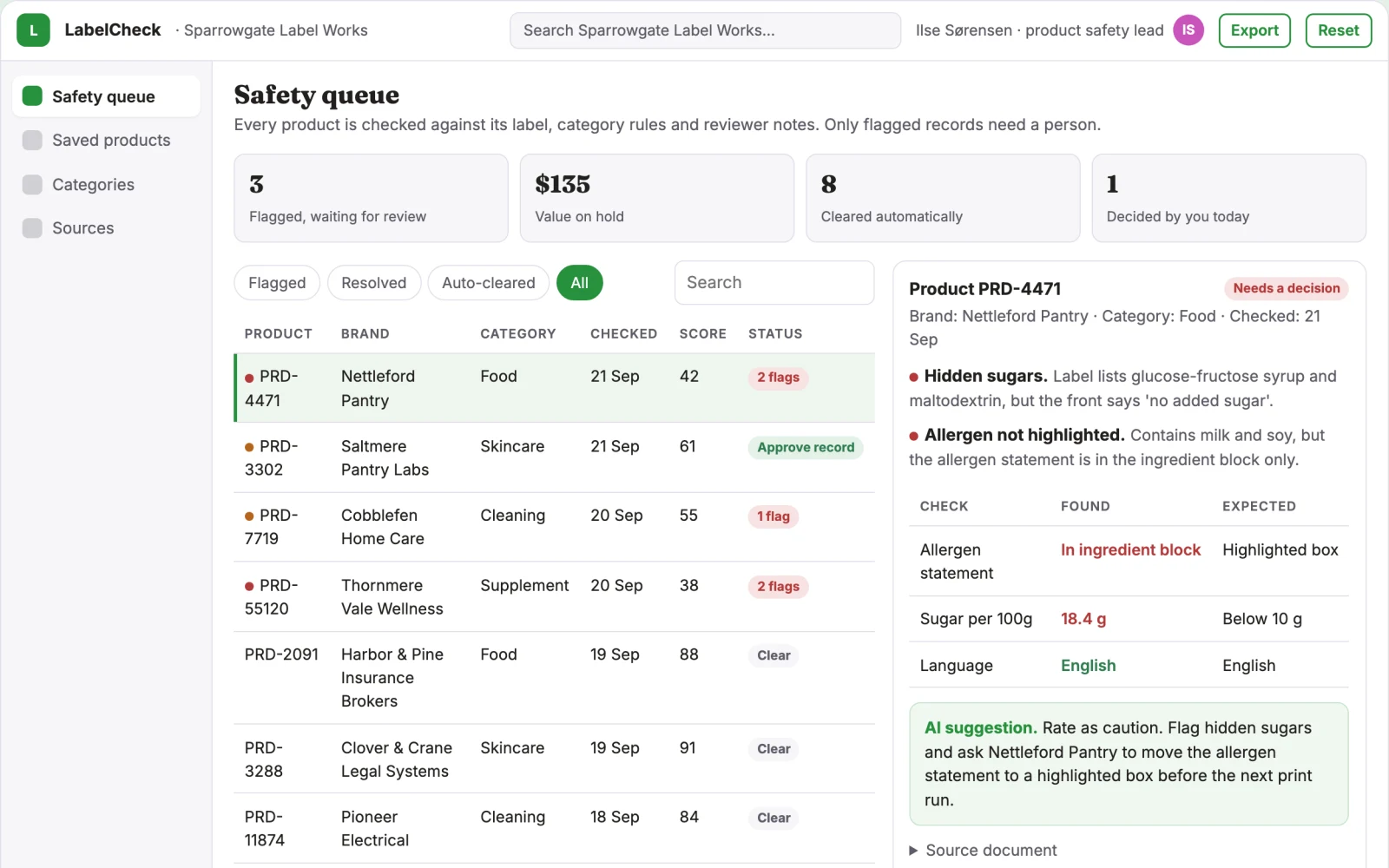
Task: Switch to the Resolved filter
Action: pyautogui.click(x=374, y=283)
